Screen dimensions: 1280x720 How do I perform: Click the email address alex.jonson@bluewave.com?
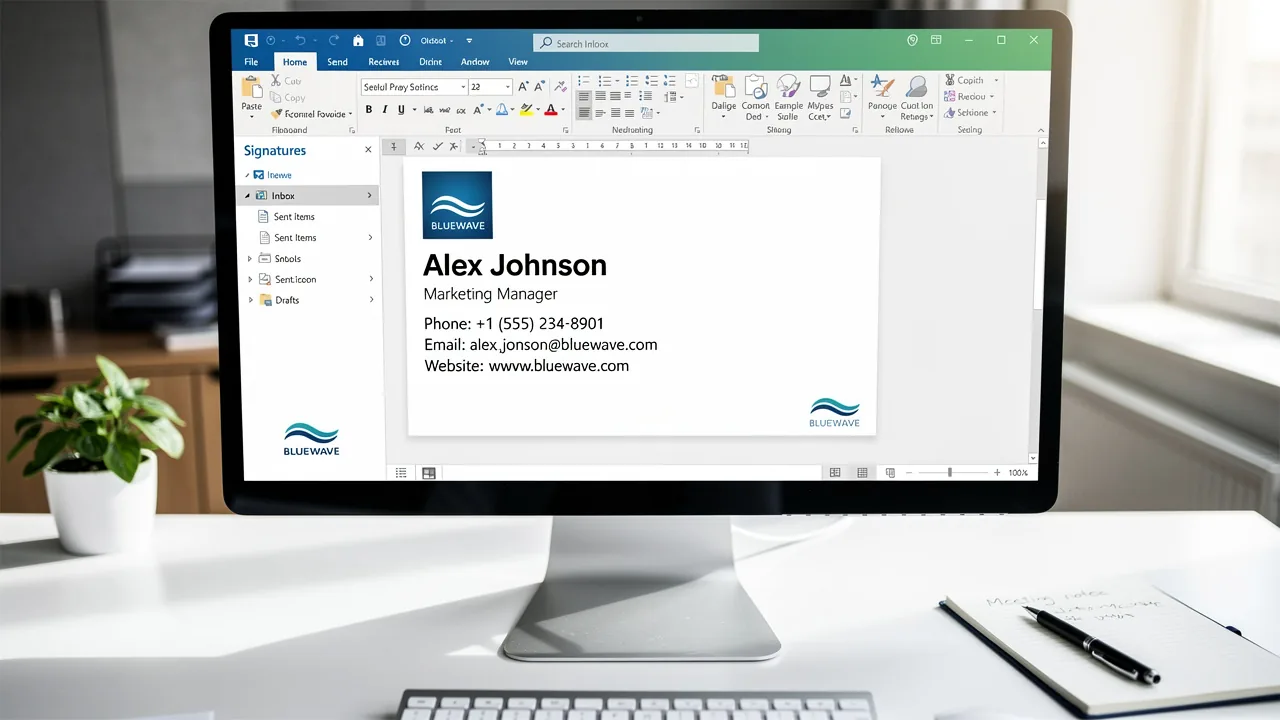point(563,345)
